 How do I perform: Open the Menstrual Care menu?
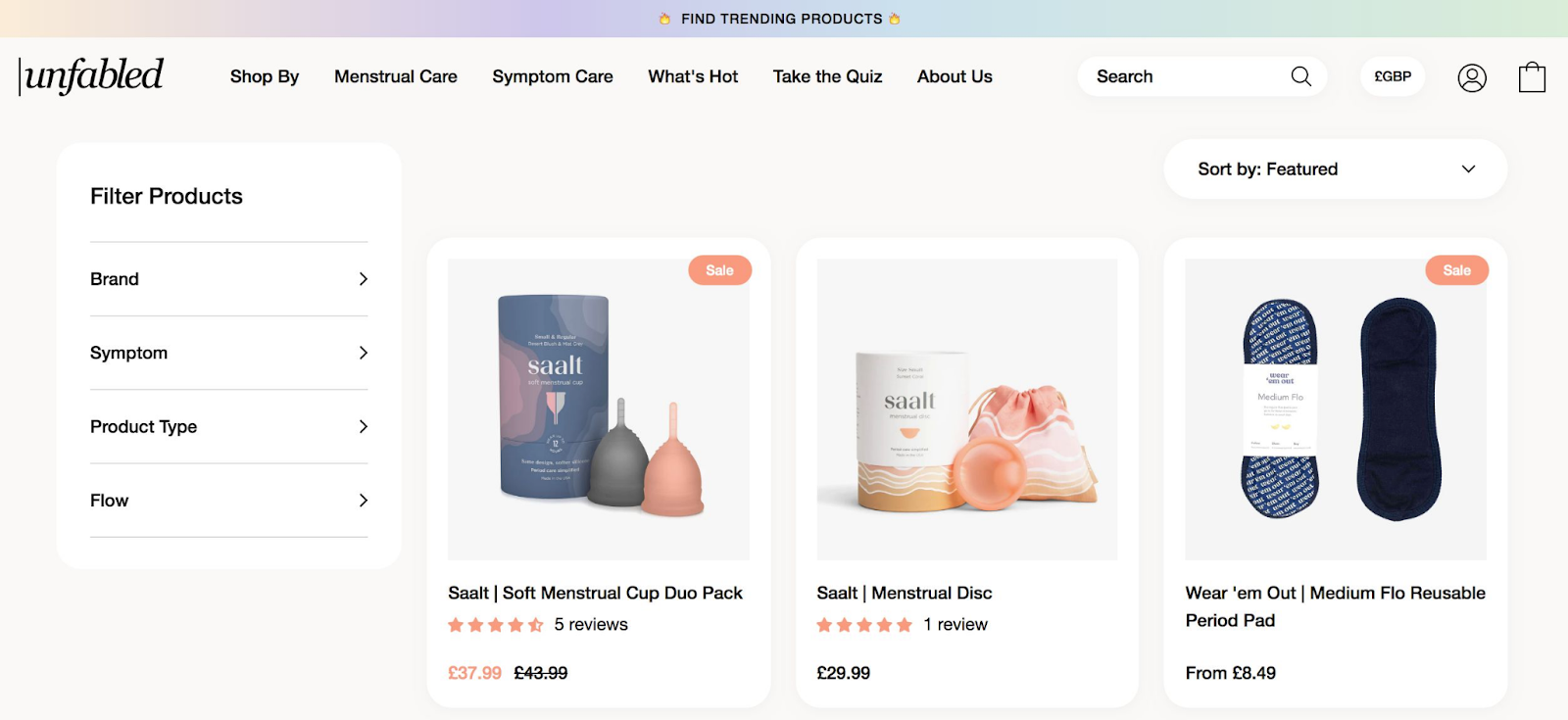395,76
